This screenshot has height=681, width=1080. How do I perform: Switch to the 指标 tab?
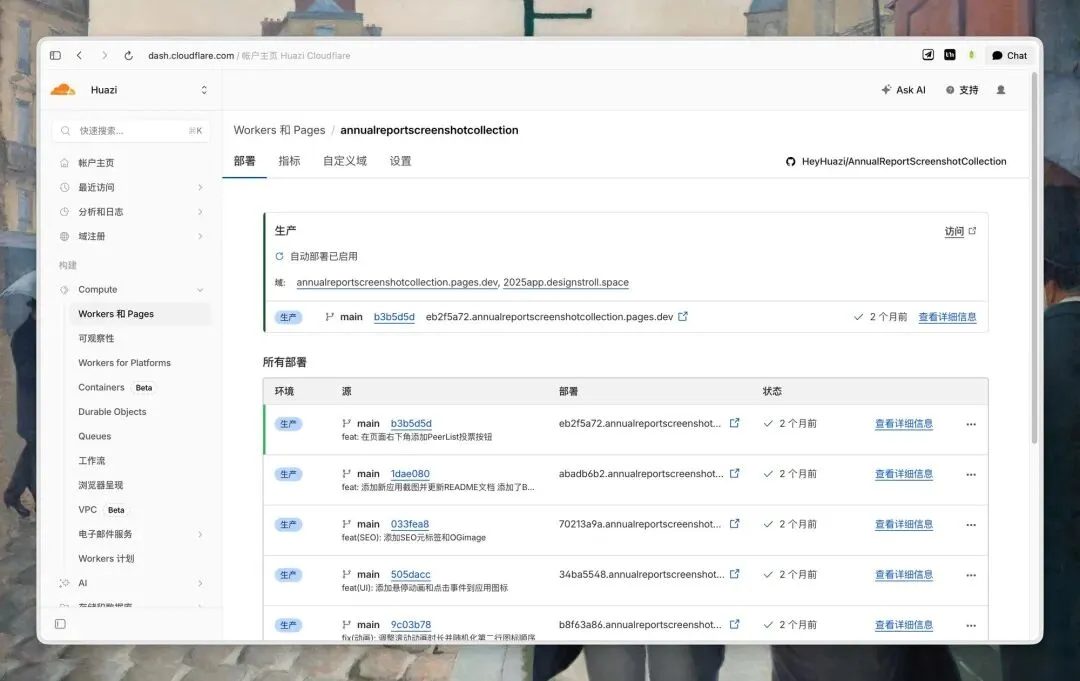(289, 161)
